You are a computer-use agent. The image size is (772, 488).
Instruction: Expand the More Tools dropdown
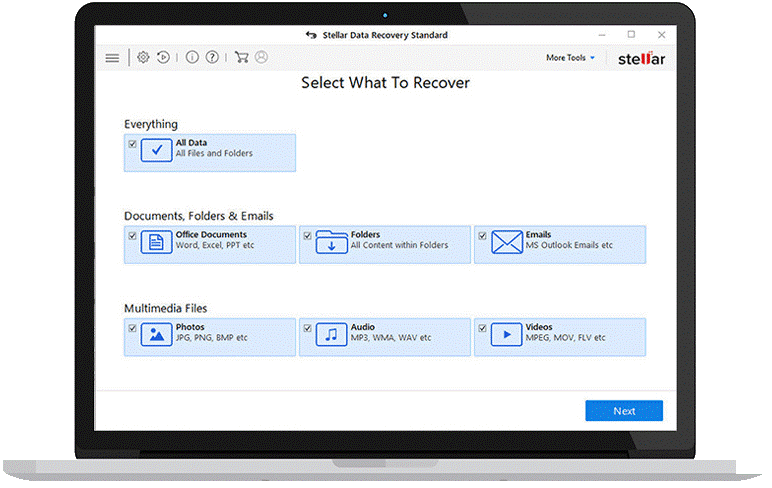pyautogui.click(x=570, y=58)
